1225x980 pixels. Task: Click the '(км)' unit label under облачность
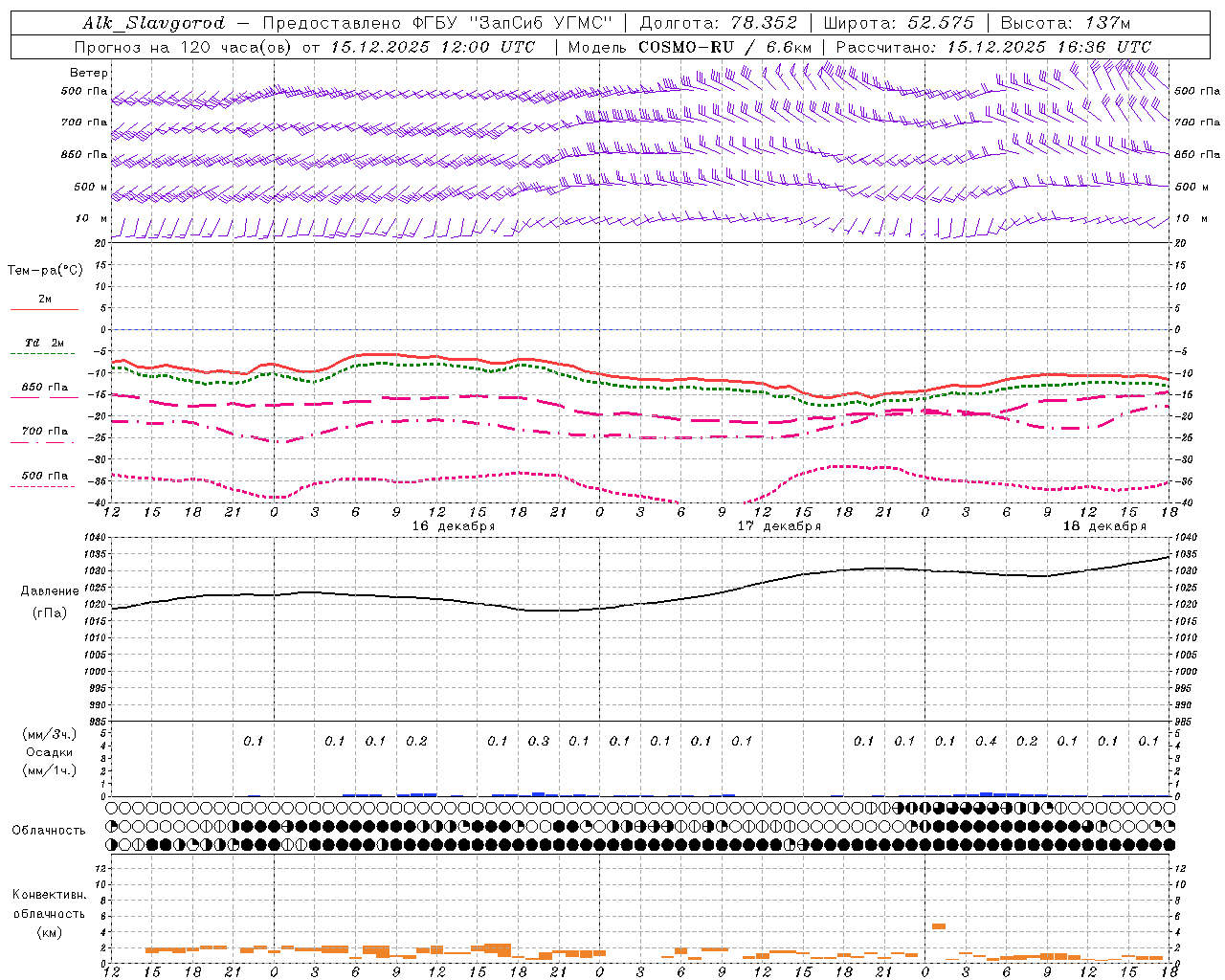click(50, 932)
